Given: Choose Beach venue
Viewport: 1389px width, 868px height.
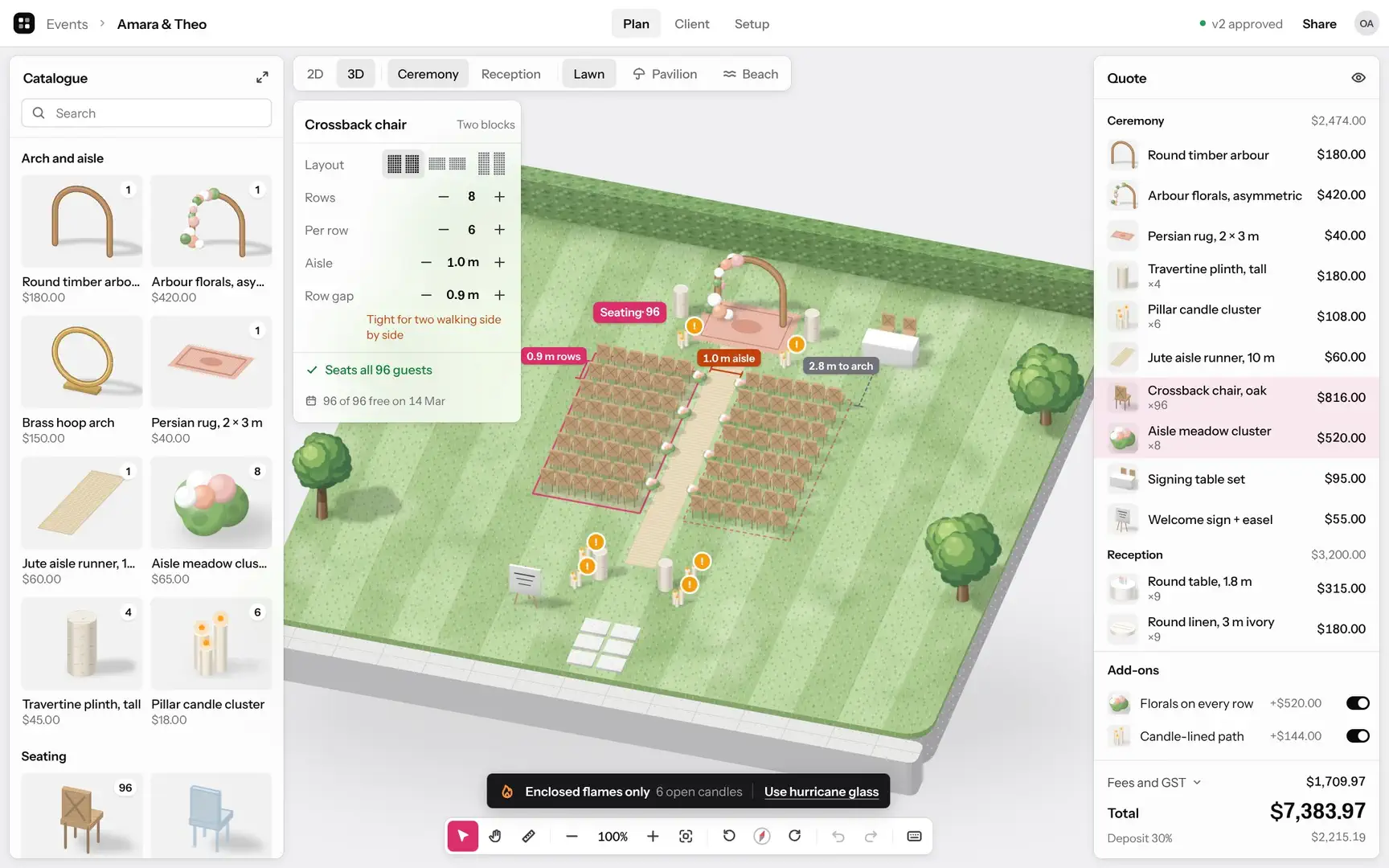Looking at the screenshot, I should click(751, 74).
